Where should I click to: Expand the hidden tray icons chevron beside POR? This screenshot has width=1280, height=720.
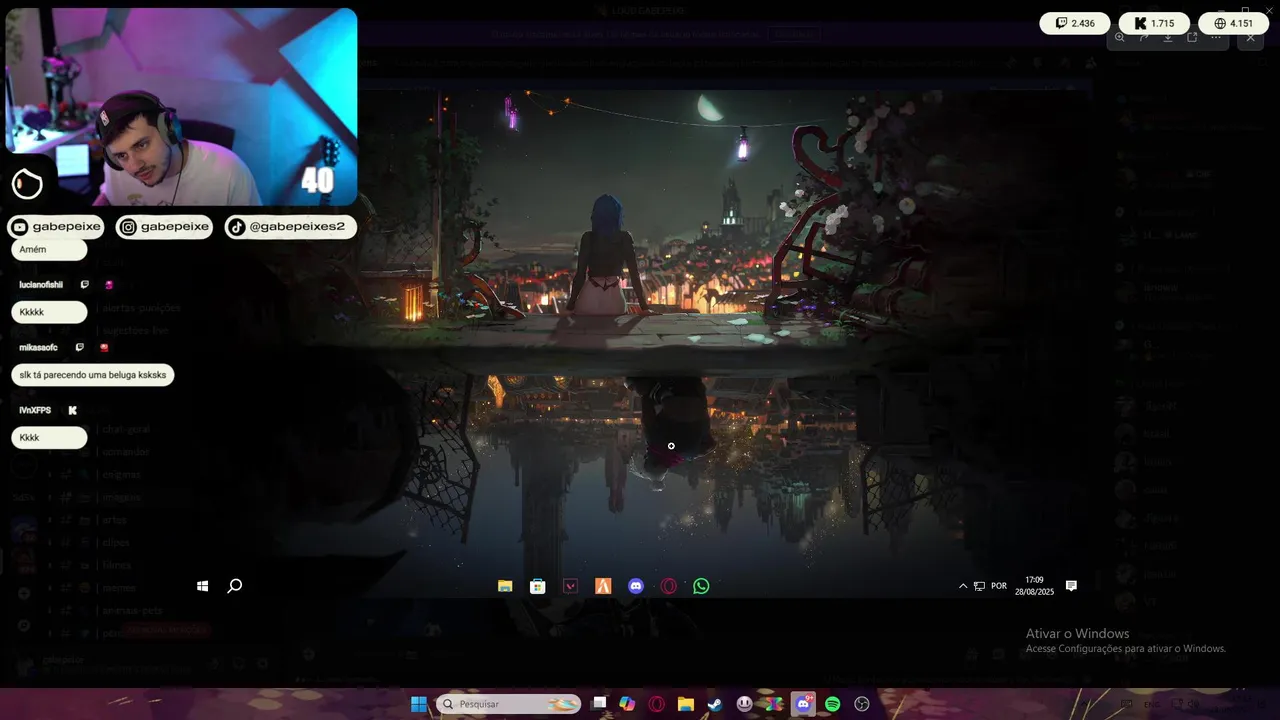pyautogui.click(x=963, y=586)
